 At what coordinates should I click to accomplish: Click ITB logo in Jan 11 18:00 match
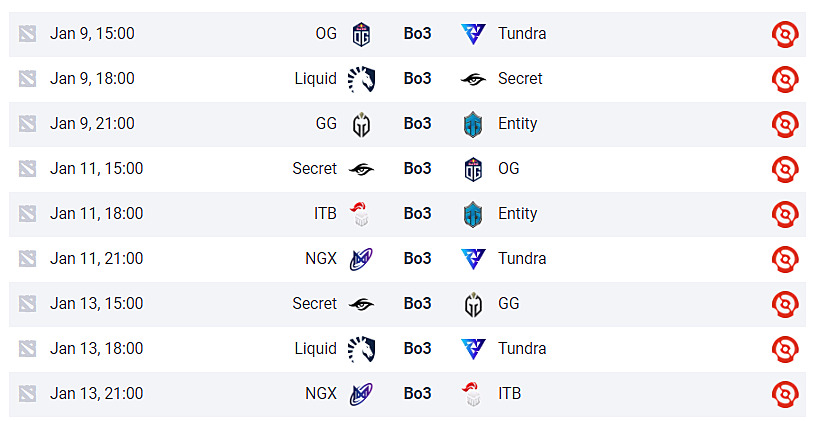coord(361,214)
